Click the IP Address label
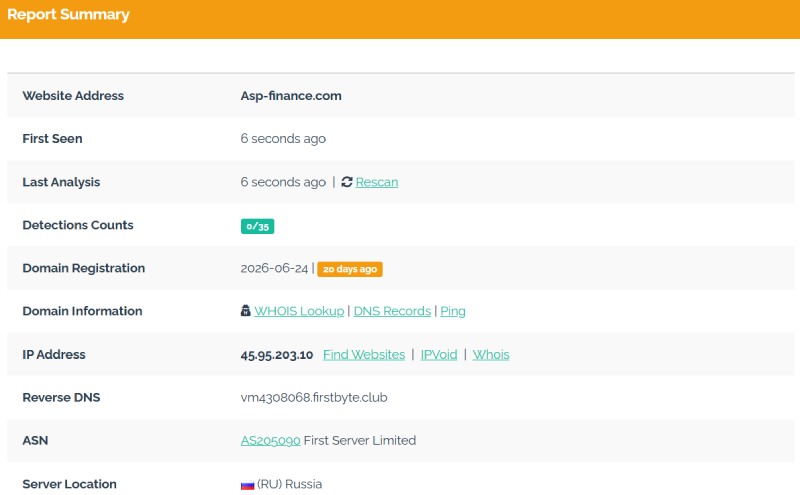The width and height of the screenshot is (800, 495). [x=54, y=354]
